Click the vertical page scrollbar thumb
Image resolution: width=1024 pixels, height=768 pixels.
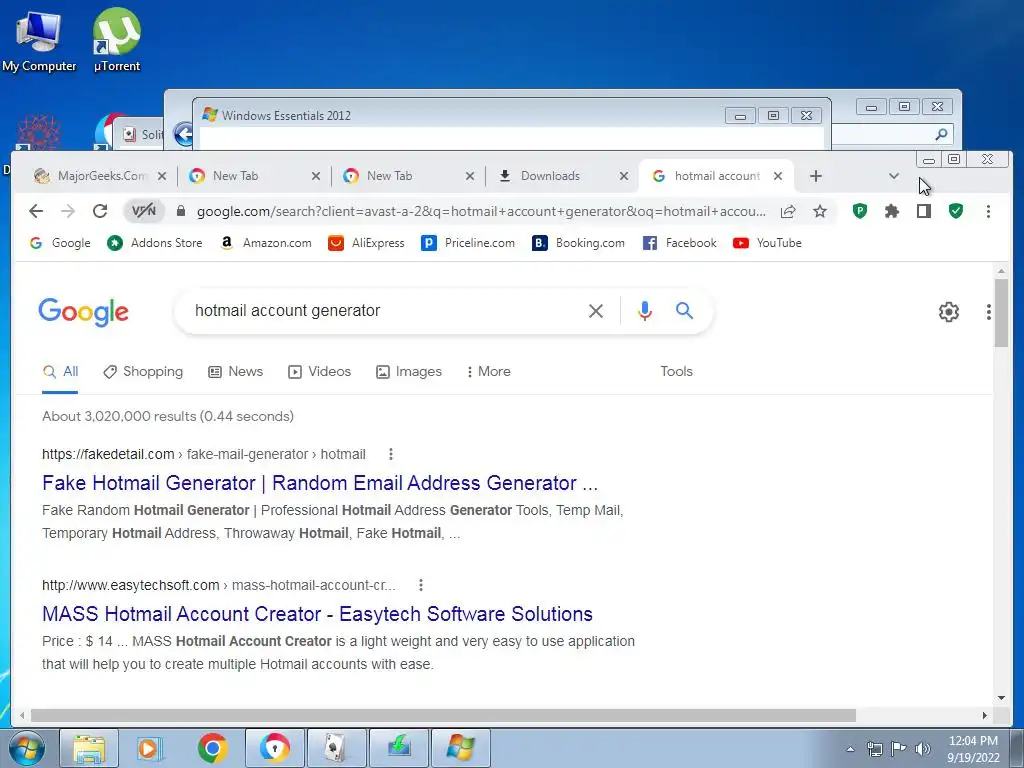pyautogui.click(x=1002, y=313)
